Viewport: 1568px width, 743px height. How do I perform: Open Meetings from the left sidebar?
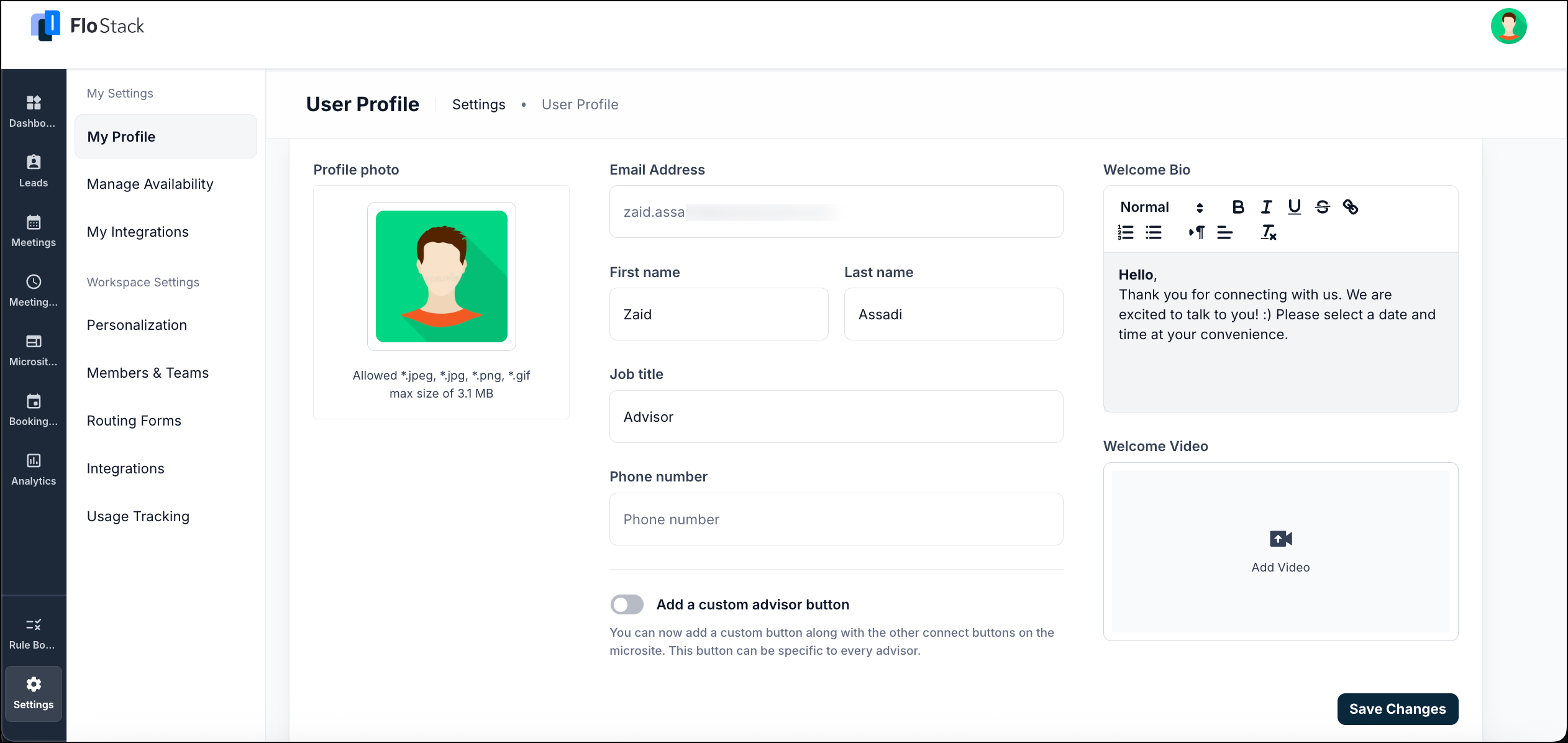pos(33,231)
